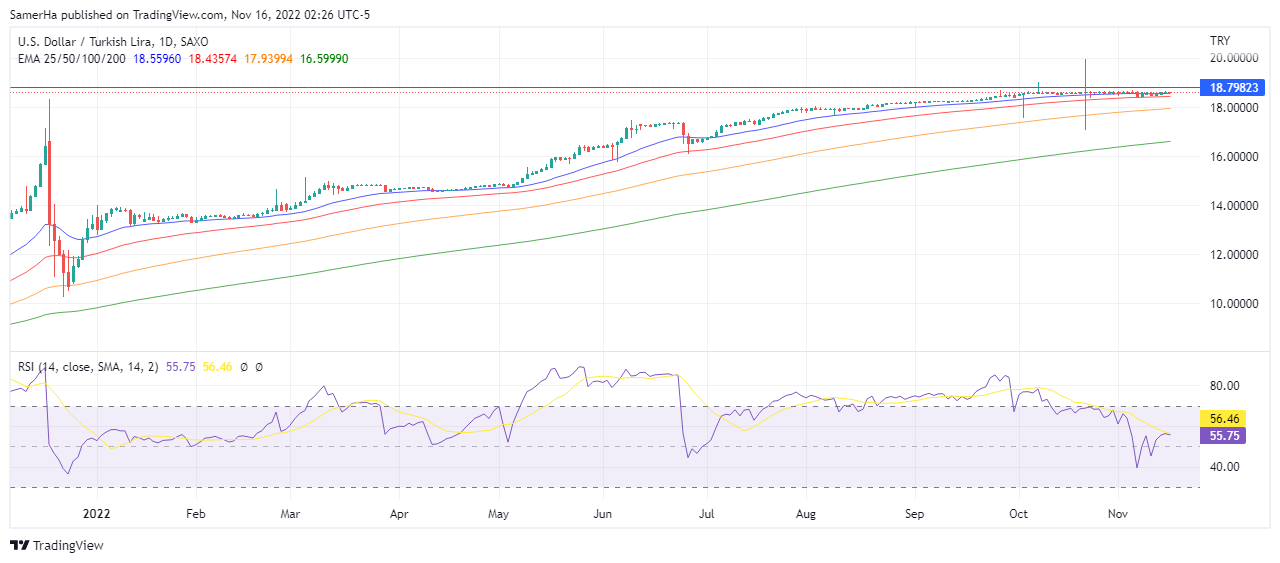Click the Nov marker on time axis
The height and width of the screenshot is (563, 1280).
1118,514
